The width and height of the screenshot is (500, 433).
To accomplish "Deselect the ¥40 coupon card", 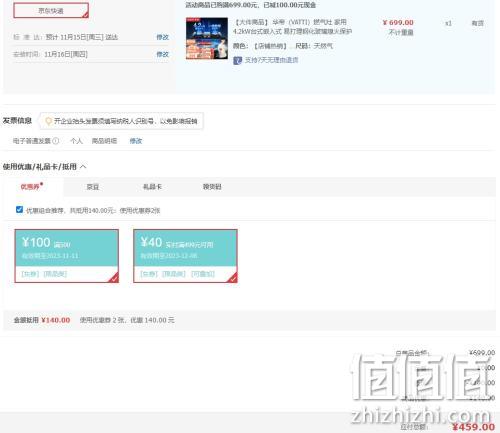I will click(185, 256).
